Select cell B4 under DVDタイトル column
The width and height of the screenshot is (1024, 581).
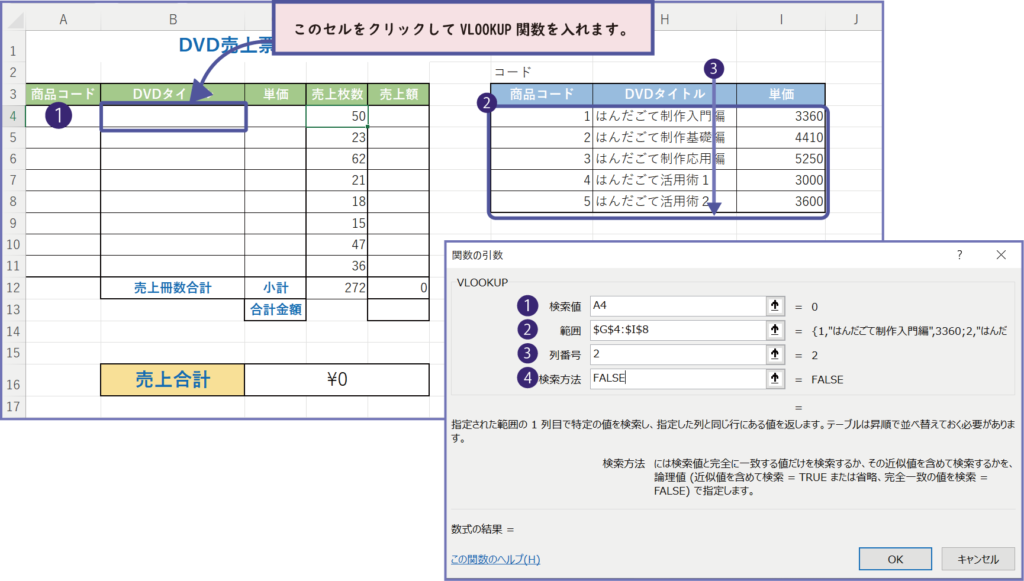coord(173,116)
